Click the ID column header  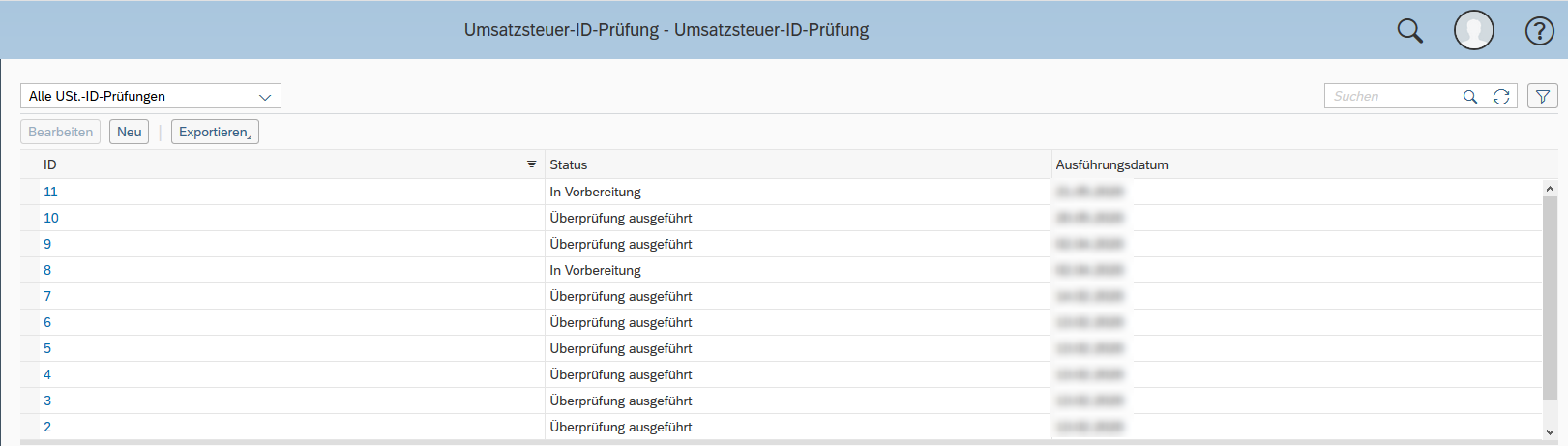[x=50, y=164]
